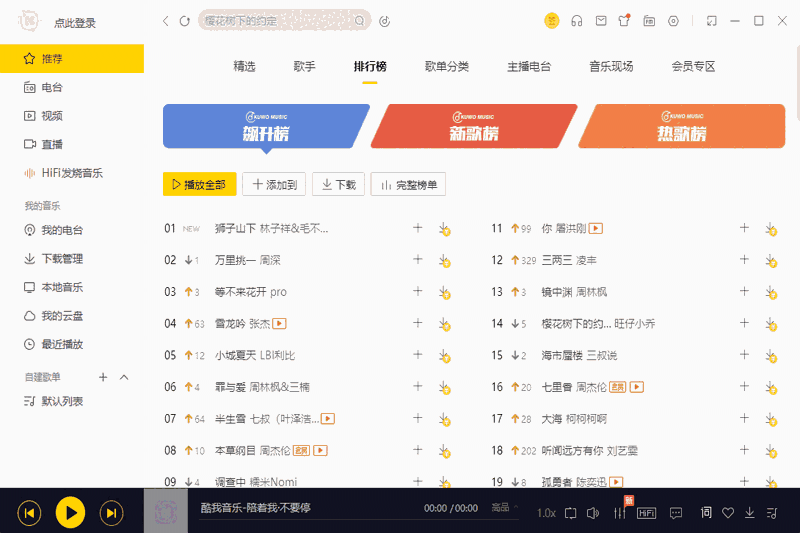
Task: Switch to the 歌手 tab
Action: pyautogui.click(x=305, y=66)
